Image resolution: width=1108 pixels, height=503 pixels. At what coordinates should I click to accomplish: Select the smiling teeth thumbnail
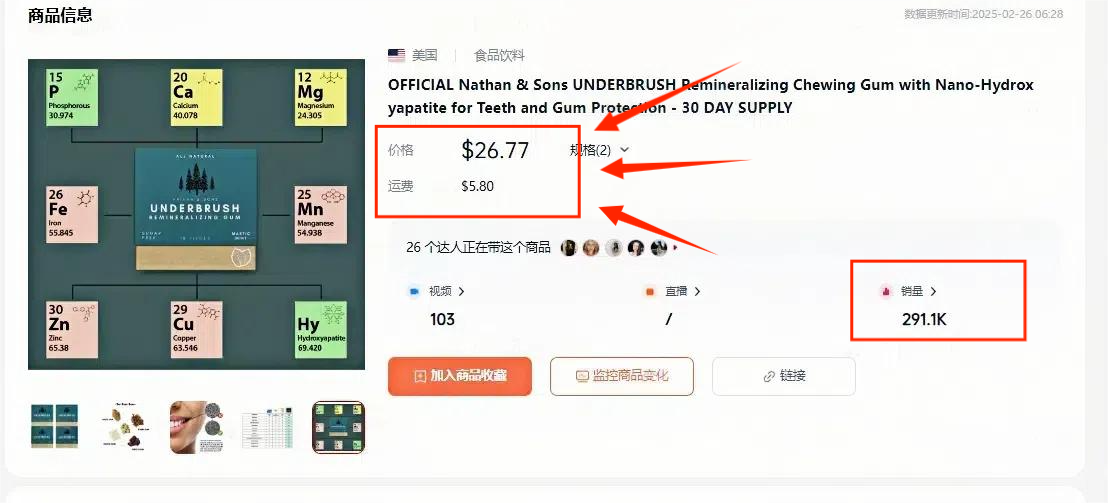[x=196, y=427]
